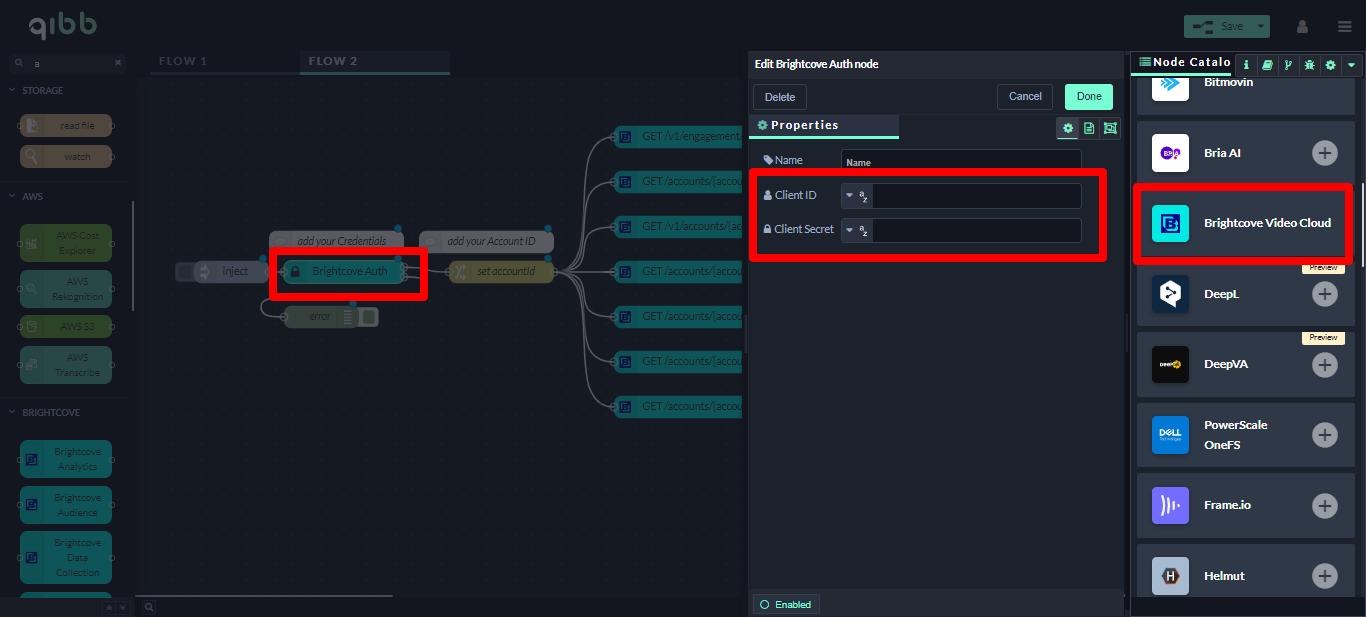Open the node description document icon
The height and width of the screenshot is (617, 1366).
pyautogui.click(x=1089, y=128)
